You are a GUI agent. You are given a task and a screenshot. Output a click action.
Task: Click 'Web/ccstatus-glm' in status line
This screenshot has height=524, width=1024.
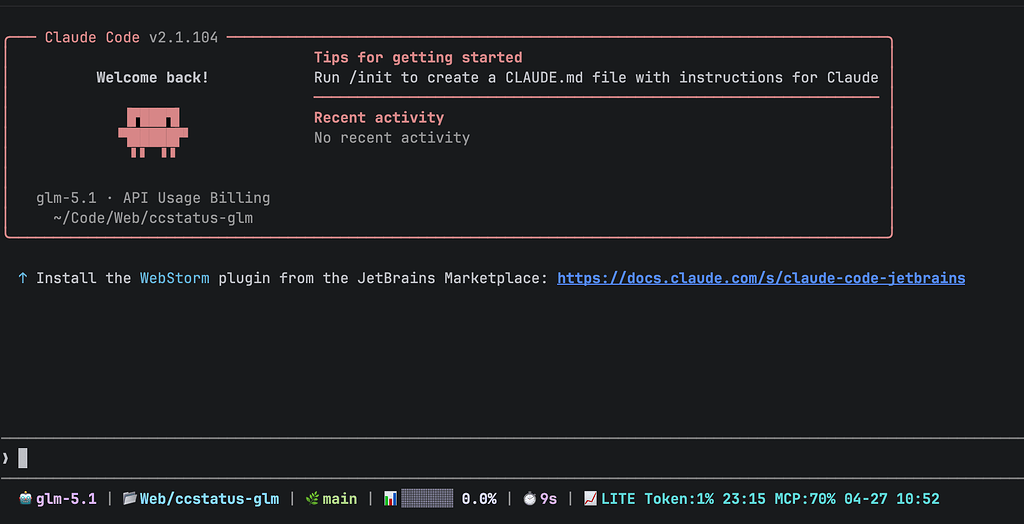(x=210, y=499)
